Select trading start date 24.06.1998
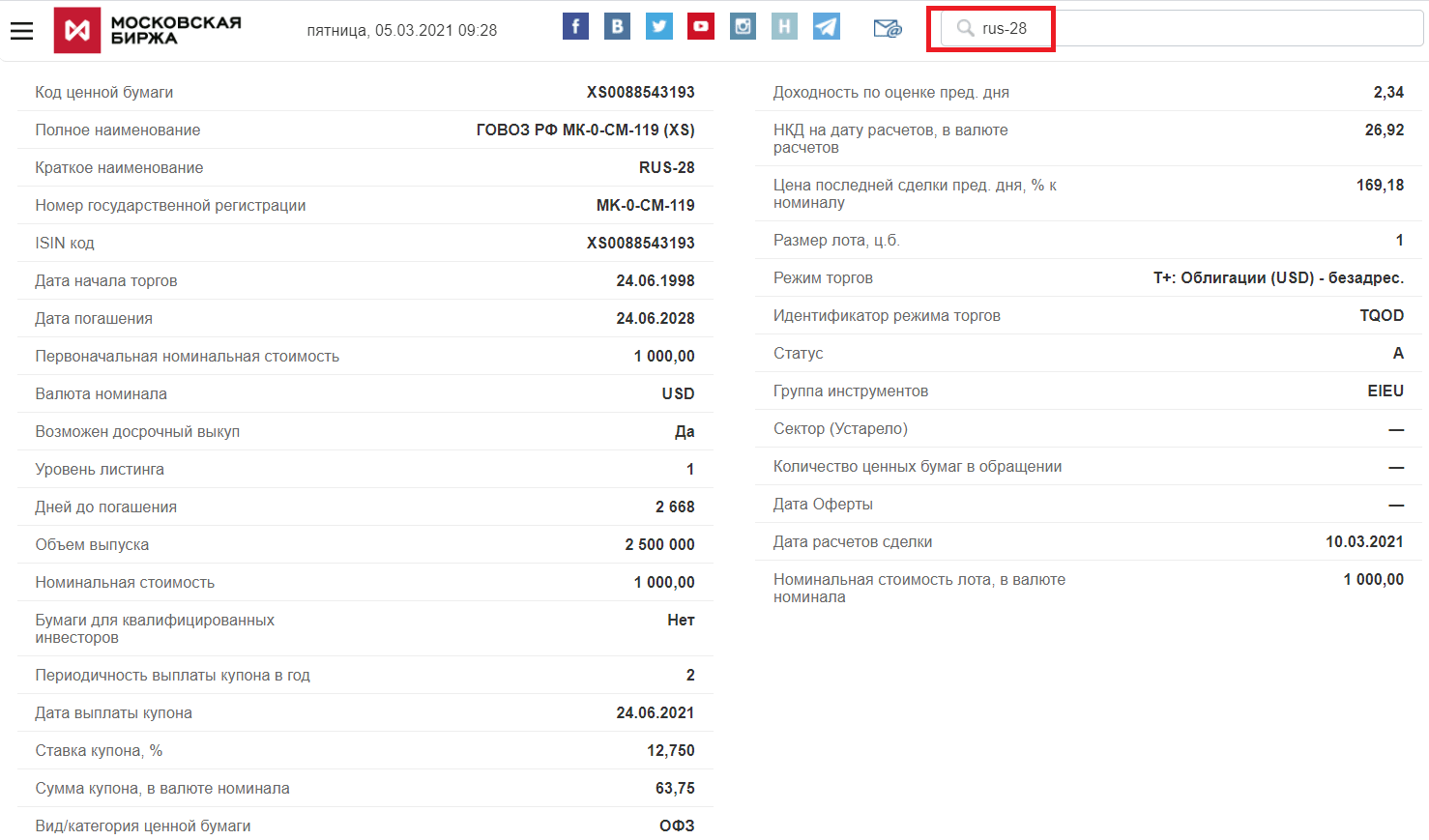1429x840 pixels. click(x=656, y=280)
